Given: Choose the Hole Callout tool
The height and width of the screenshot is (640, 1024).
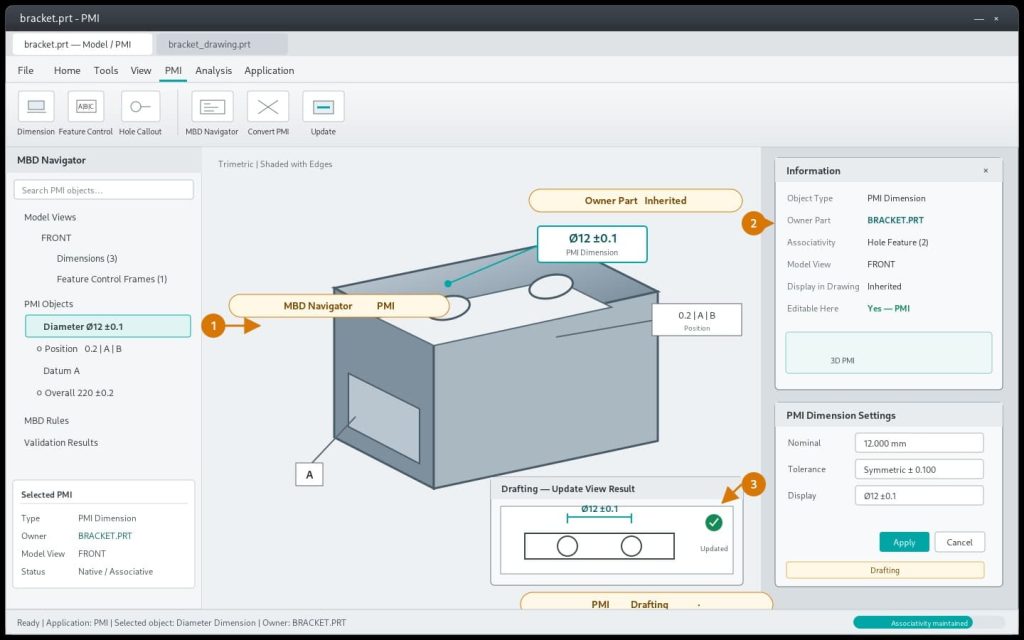Looking at the screenshot, I should click(x=140, y=106).
